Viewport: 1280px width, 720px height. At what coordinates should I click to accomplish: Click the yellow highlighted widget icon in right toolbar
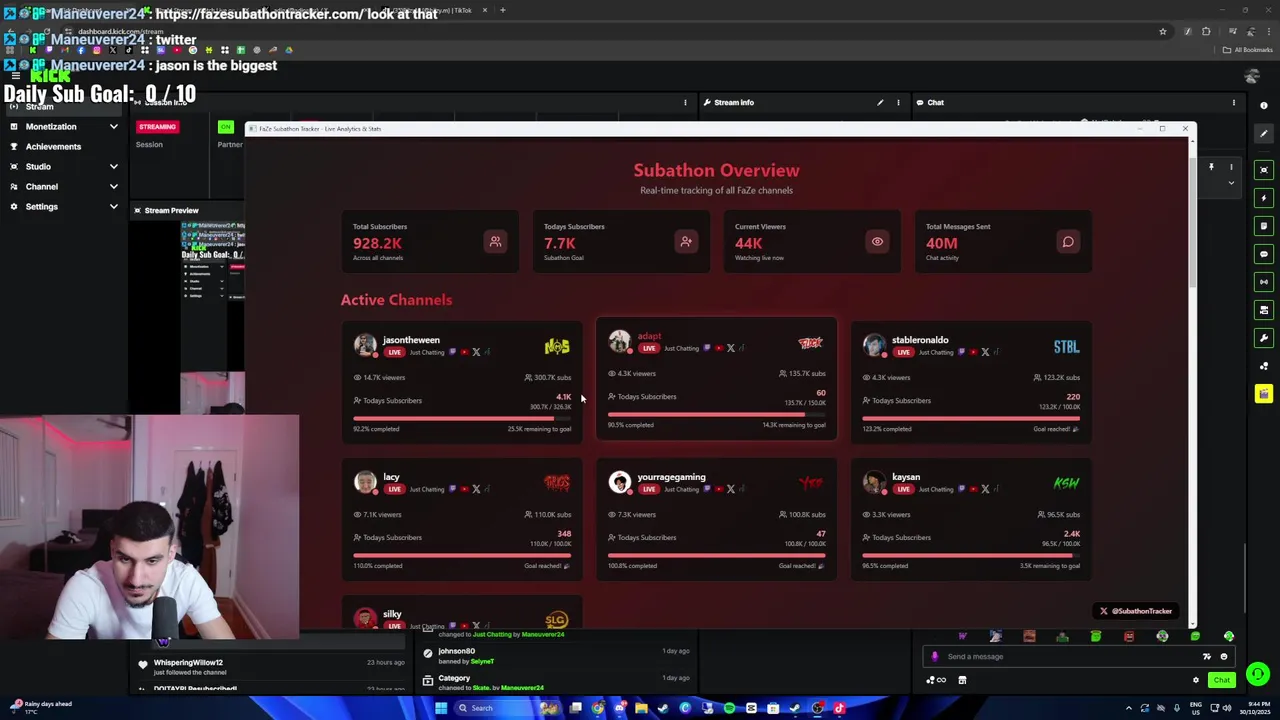coord(1264,394)
